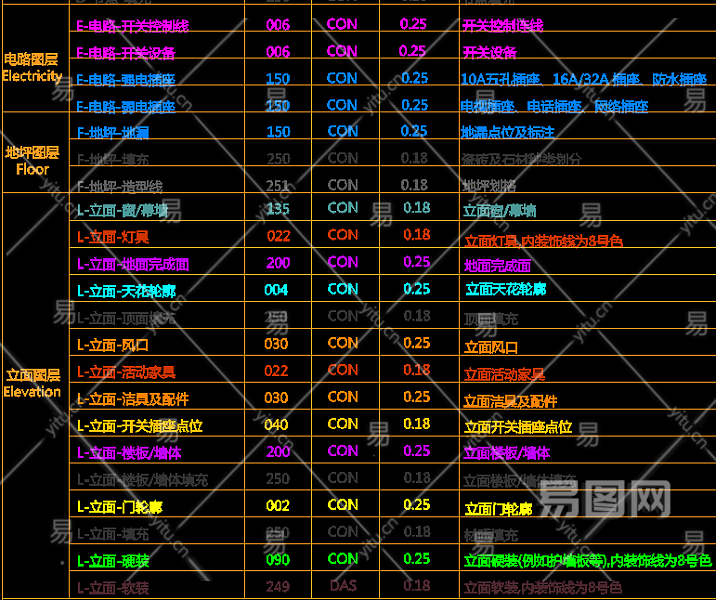Image resolution: width=716 pixels, height=600 pixels.
Task: Click the description '电视插座、电话插座、网络插座'
Action: point(555,106)
